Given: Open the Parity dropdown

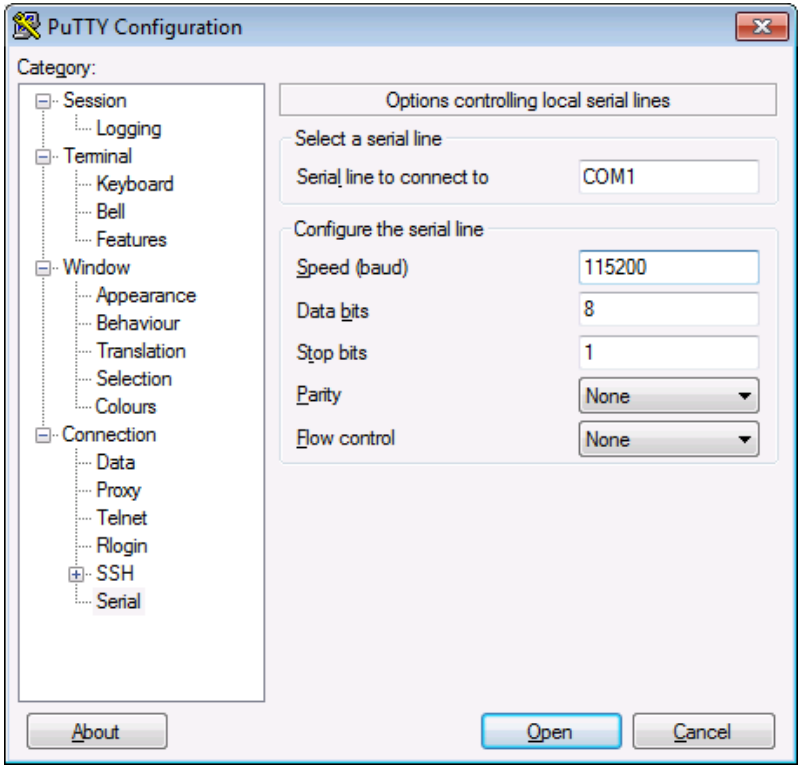Looking at the screenshot, I should 668,396.
